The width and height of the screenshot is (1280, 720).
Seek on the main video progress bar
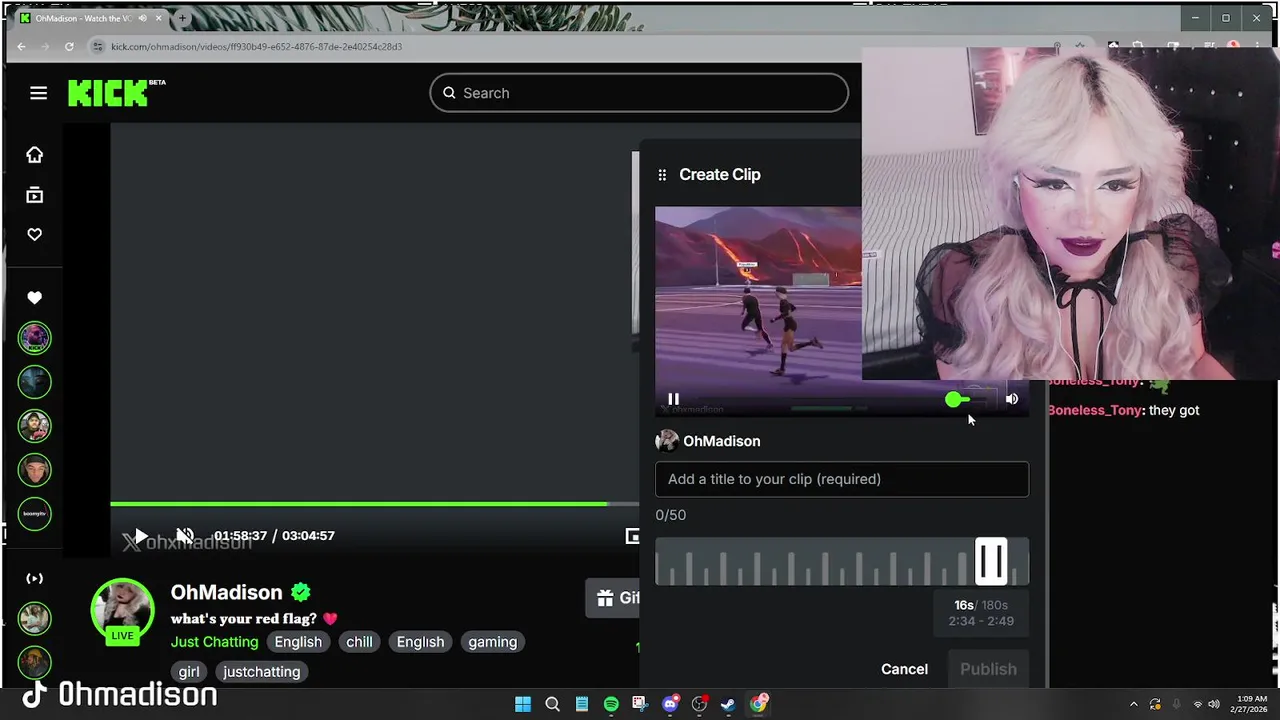tap(374, 504)
